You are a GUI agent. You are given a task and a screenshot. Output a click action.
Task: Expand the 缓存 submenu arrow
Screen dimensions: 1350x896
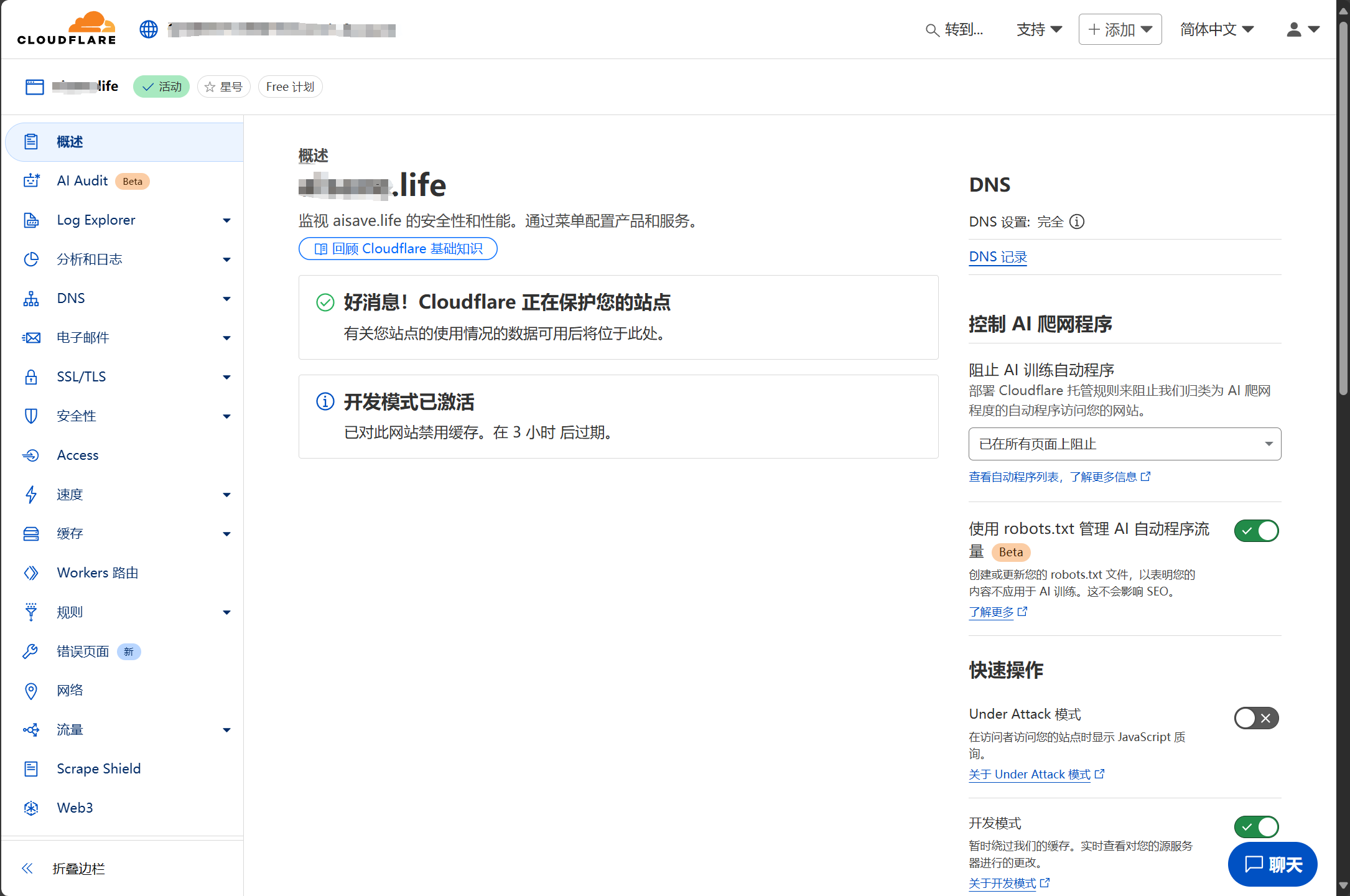tap(227, 534)
